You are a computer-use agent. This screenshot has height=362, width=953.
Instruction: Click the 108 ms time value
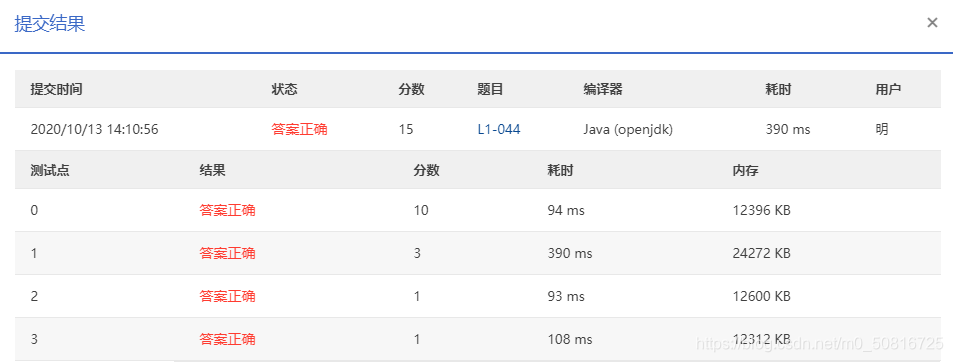click(x=569, y=339)
